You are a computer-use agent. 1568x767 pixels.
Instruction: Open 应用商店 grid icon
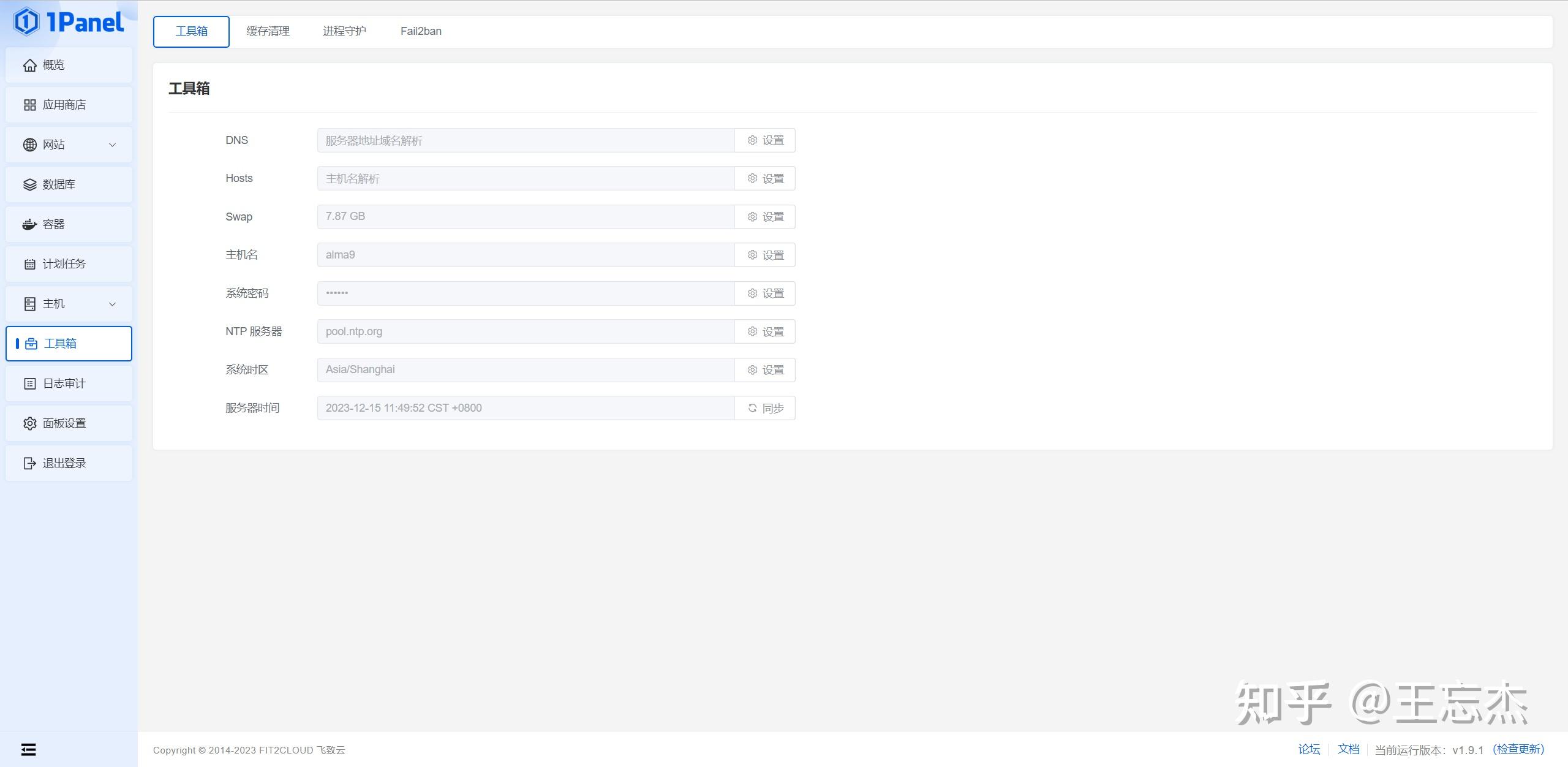29,105
